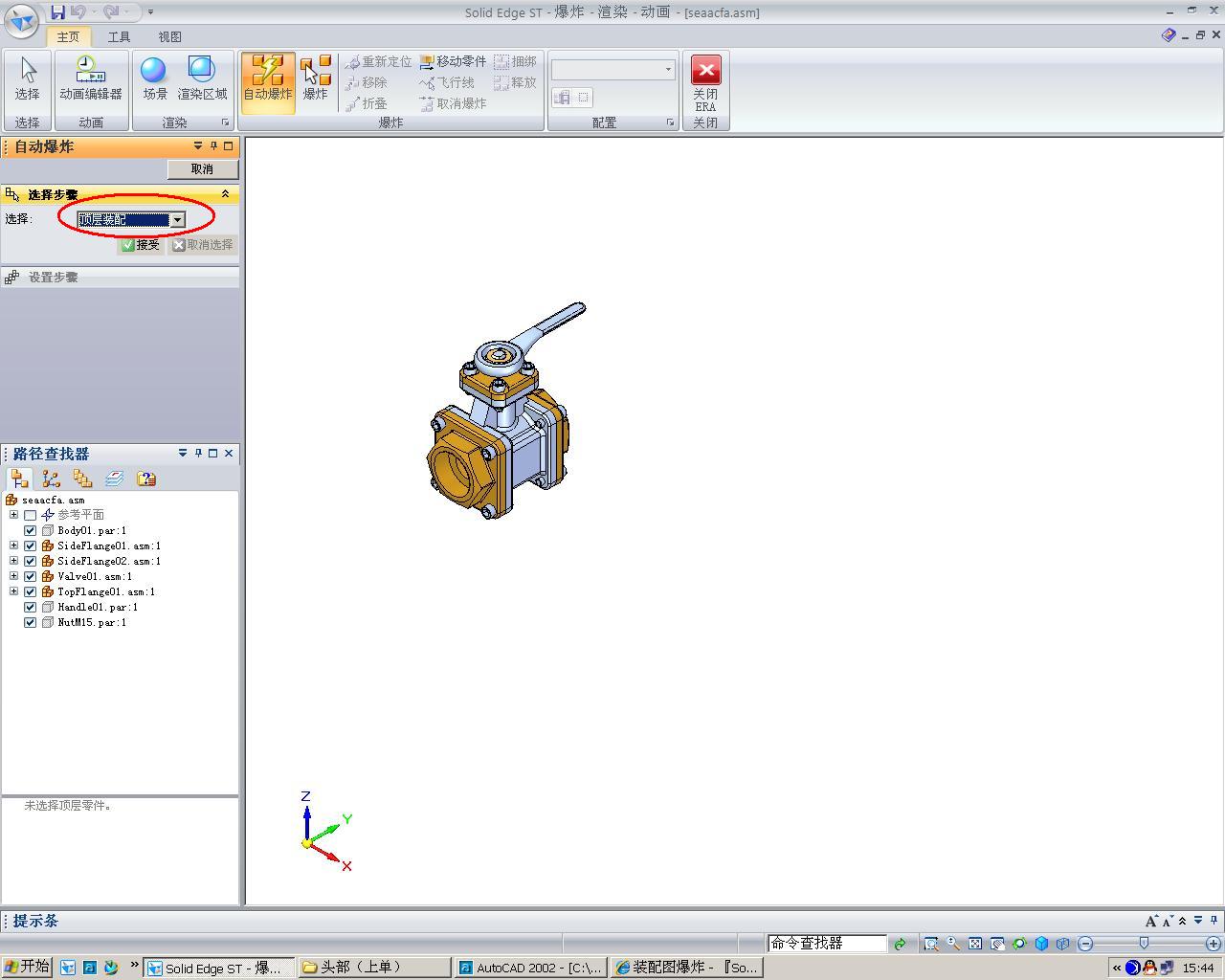Click the 取消 cancel button
The image size is (1225, 980).
tap(202, 169)
